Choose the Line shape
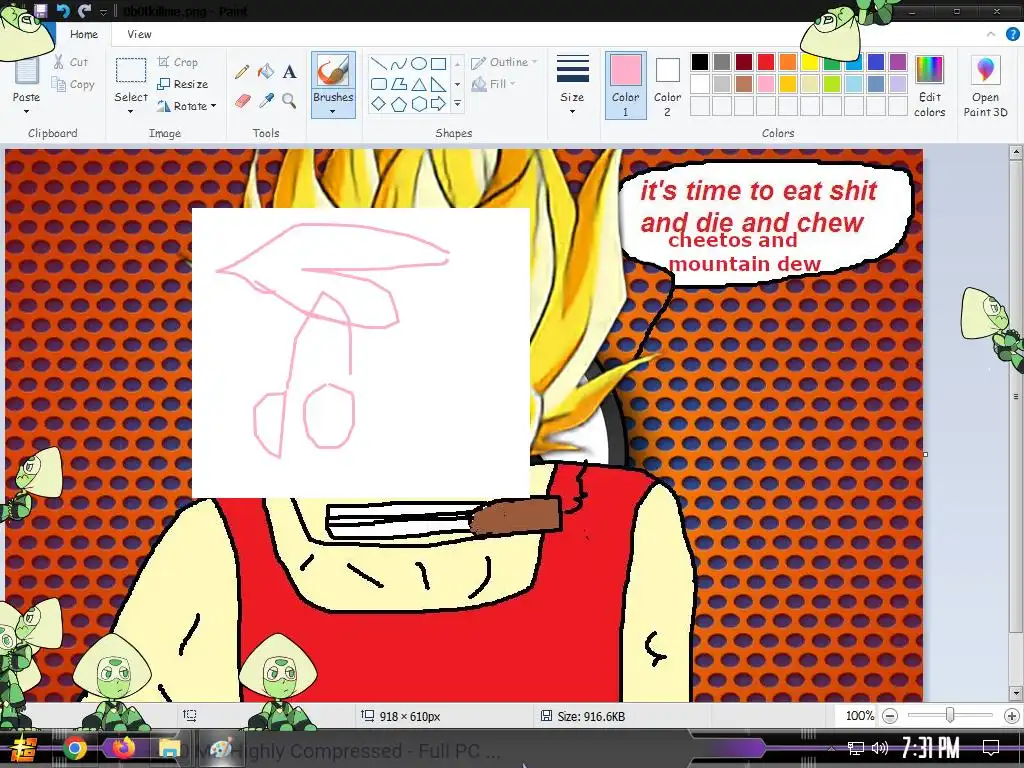This screenshot has height=768, width=1024. tap(378, 64)
